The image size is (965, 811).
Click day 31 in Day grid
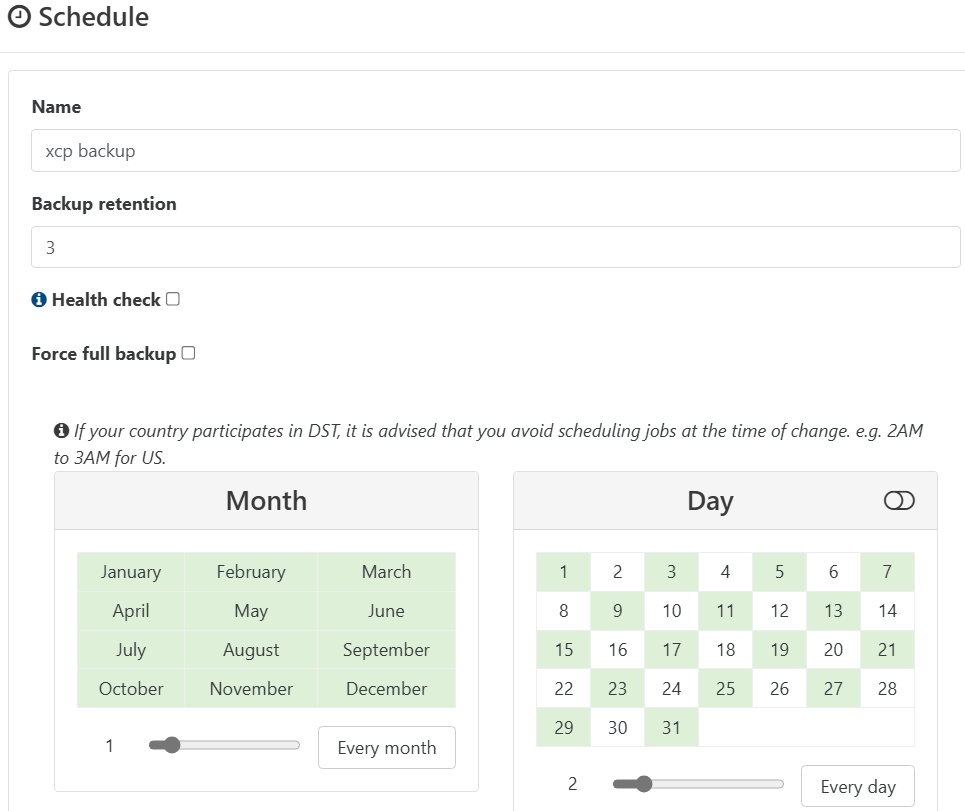pos(671,728)
